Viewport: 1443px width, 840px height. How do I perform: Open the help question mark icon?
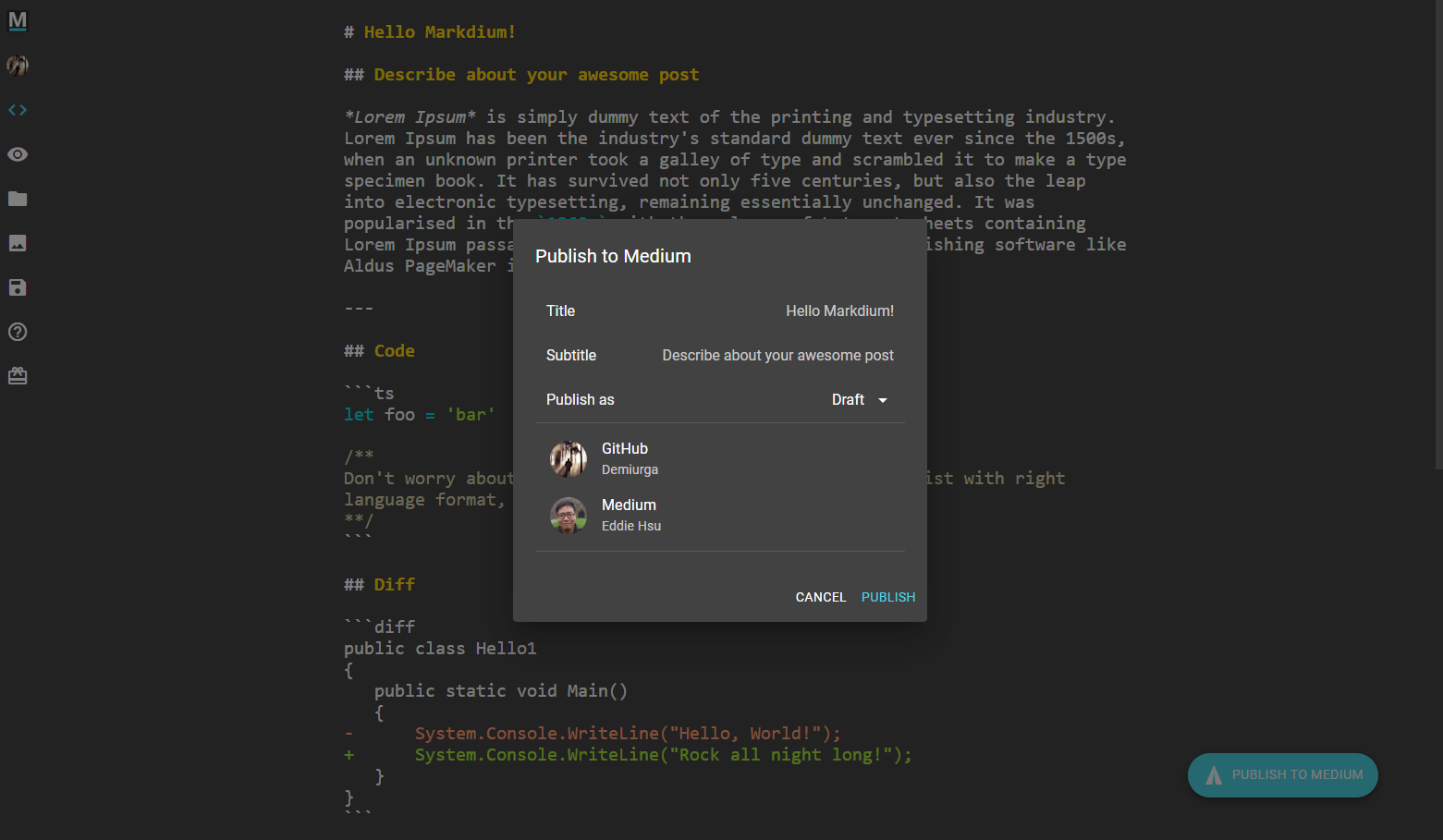pos(18,332)
